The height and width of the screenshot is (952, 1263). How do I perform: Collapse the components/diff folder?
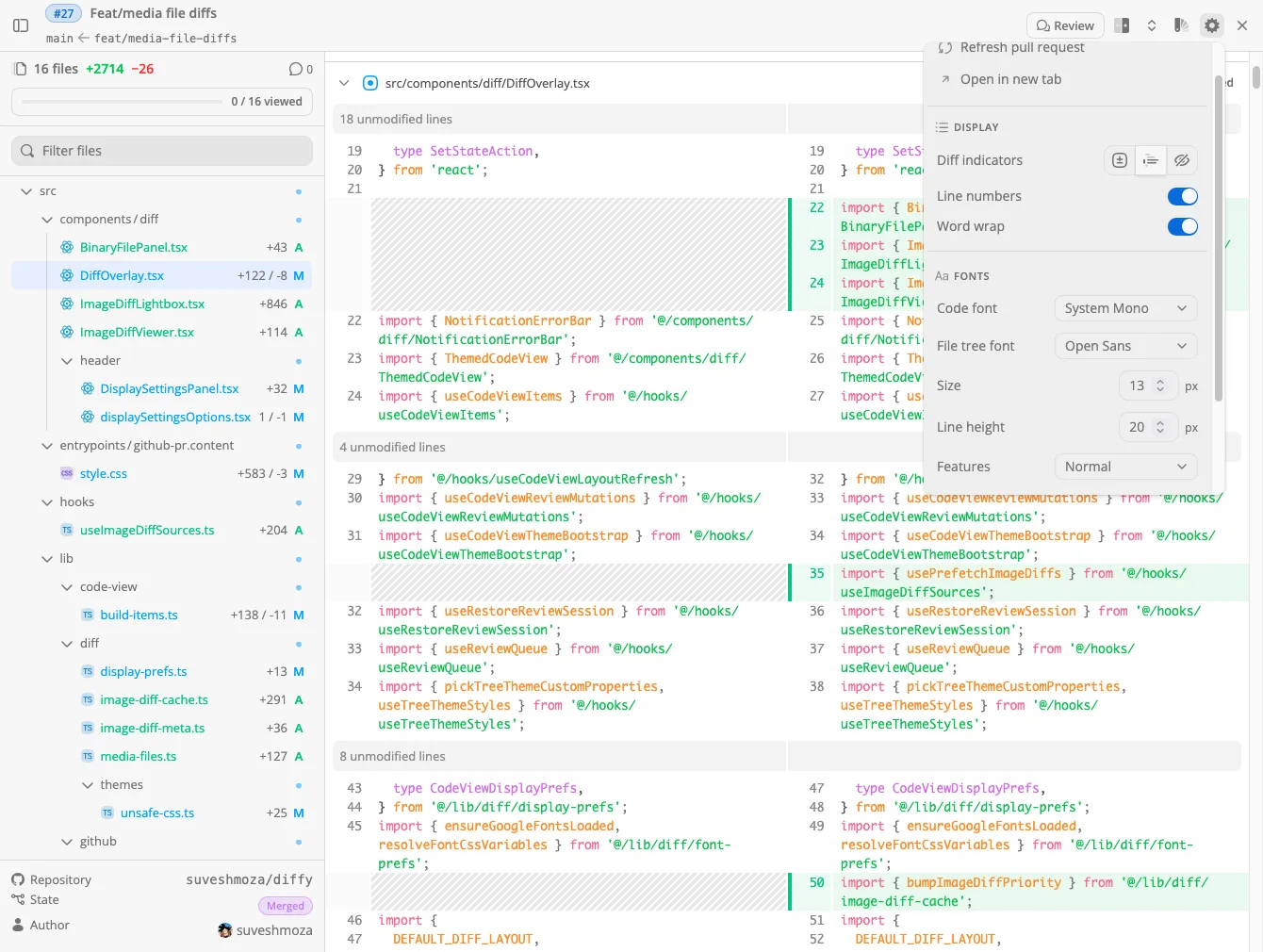[x=47, y=220]
